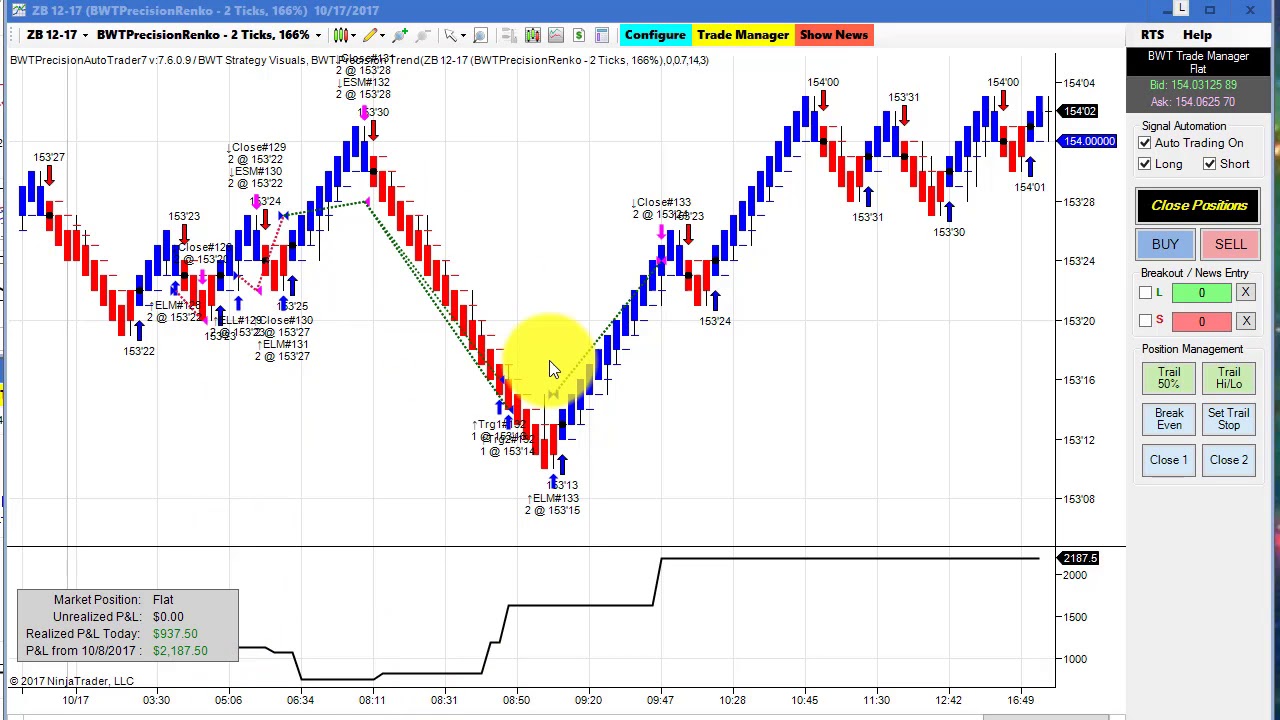Viewport: 1280px width, 720px height.
Task: Click the Break Even button
Action: click(1169, 419)
